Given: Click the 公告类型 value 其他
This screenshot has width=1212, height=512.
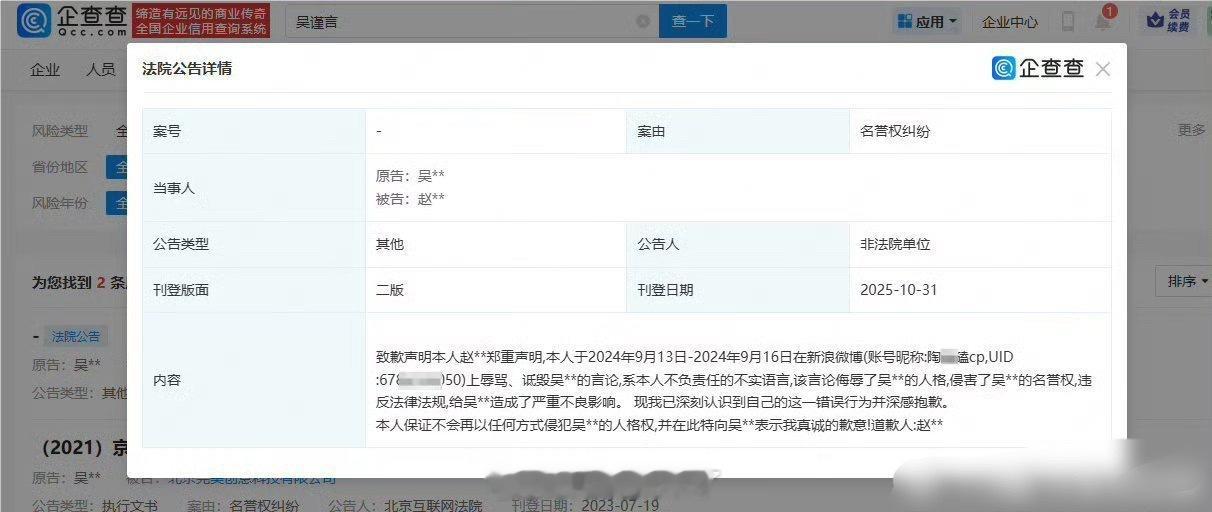Looking at the screenshot, I should [x=390, y=244].
